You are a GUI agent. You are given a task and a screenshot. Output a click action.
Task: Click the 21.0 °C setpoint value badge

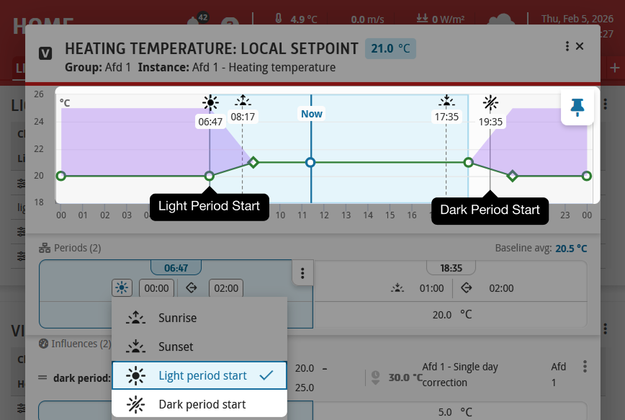(x=390, y=48)
